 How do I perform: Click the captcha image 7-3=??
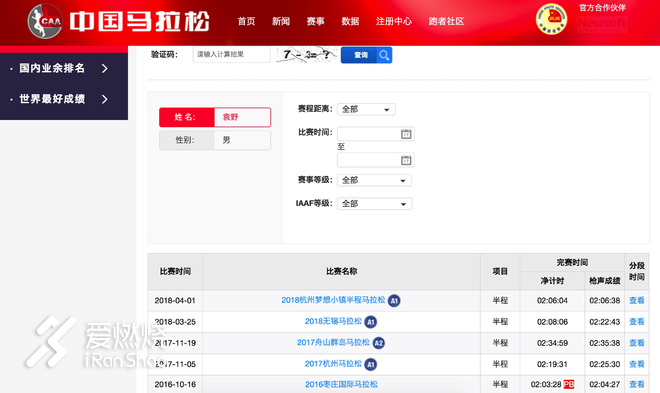click(306, 55)
